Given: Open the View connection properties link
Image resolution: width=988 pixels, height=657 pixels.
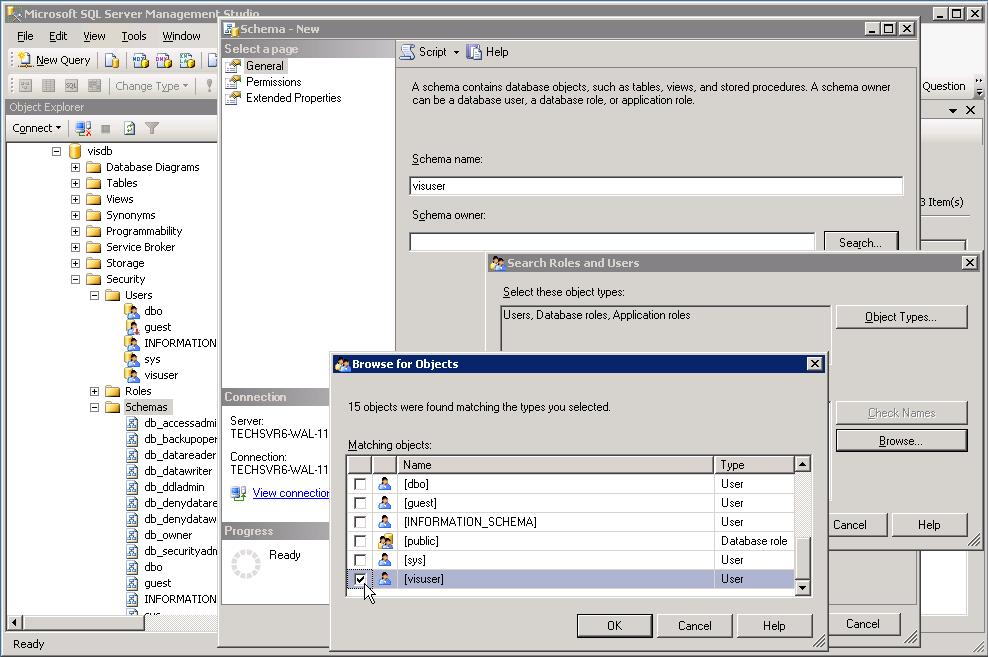Looking at the screenshot, I should coord(290,493).
